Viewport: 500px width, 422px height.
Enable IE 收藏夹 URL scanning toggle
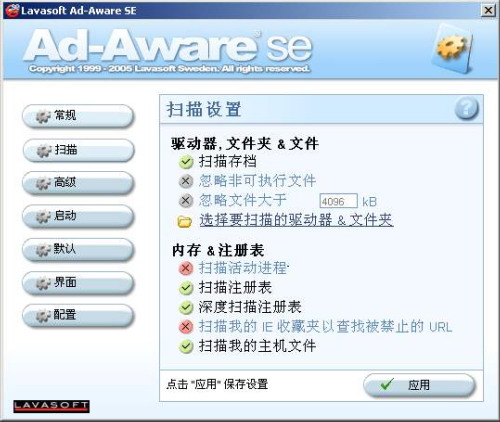coord(186,326)
